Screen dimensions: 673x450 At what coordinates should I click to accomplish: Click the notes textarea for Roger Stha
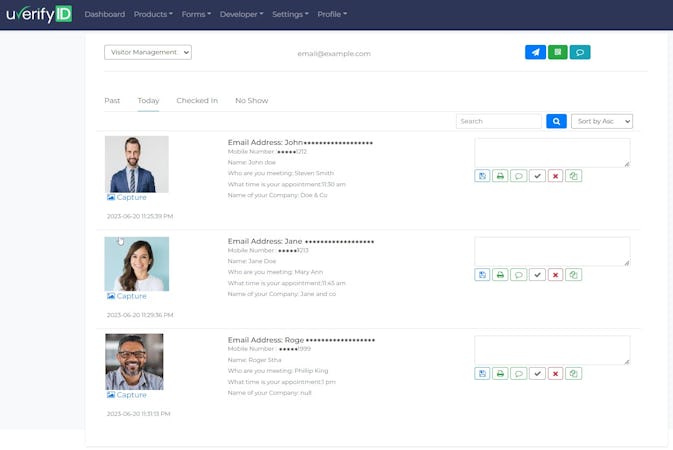552,350
